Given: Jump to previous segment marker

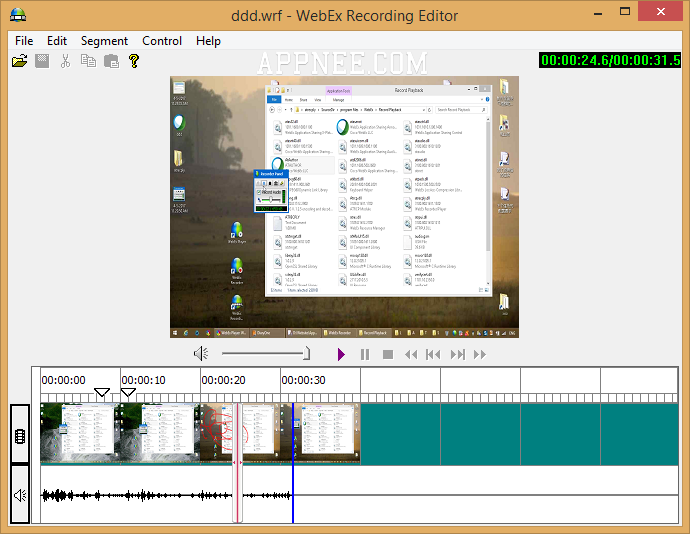Looking at the screenshot, I should pos(433,354).
